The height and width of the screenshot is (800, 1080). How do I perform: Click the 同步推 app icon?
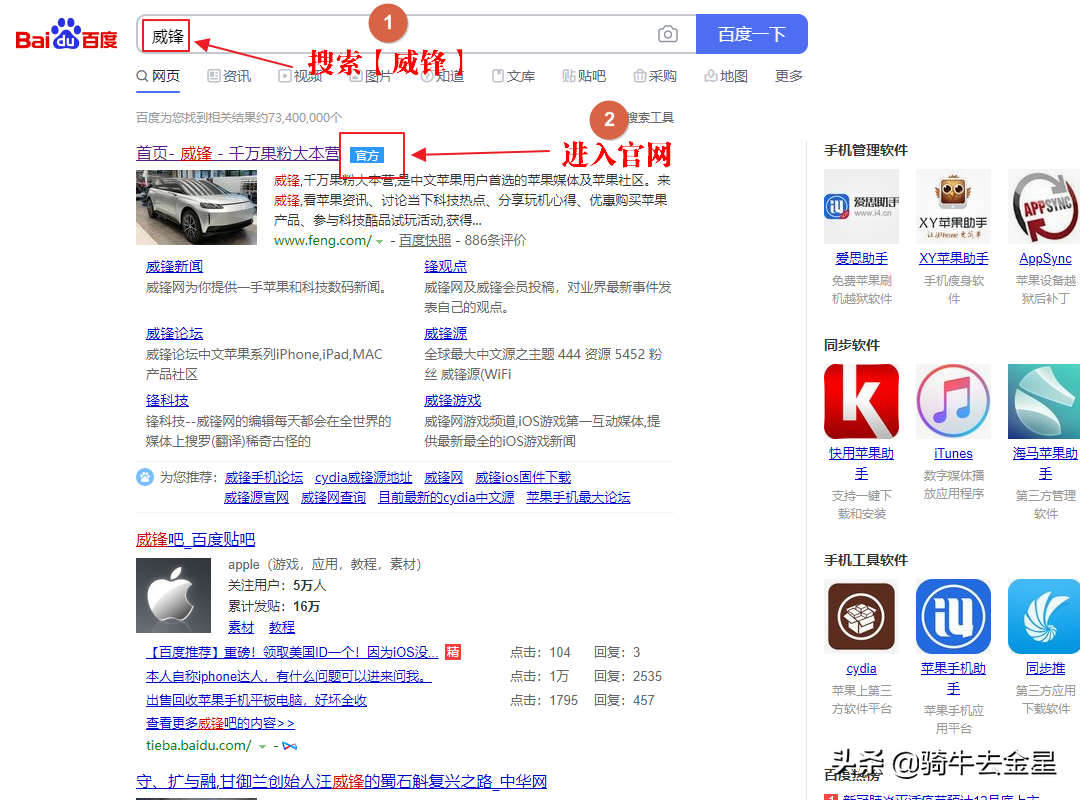pos(1043,616)
